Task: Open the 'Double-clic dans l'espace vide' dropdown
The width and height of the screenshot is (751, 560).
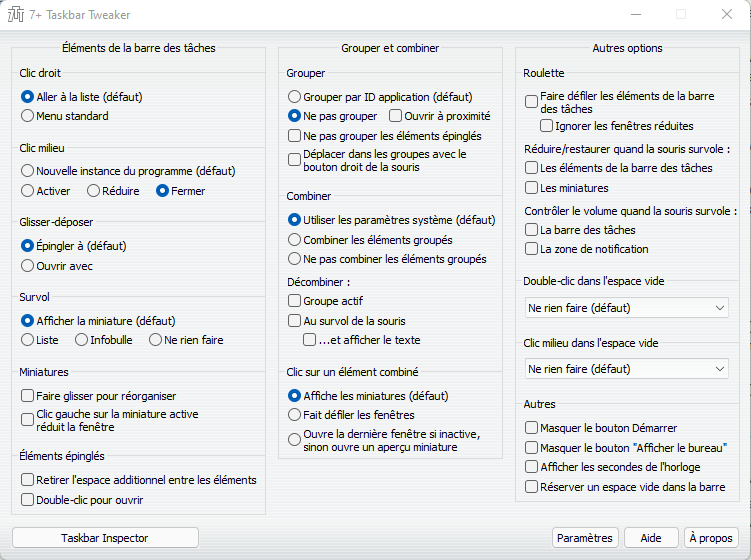Action: [x=627, y=308]
